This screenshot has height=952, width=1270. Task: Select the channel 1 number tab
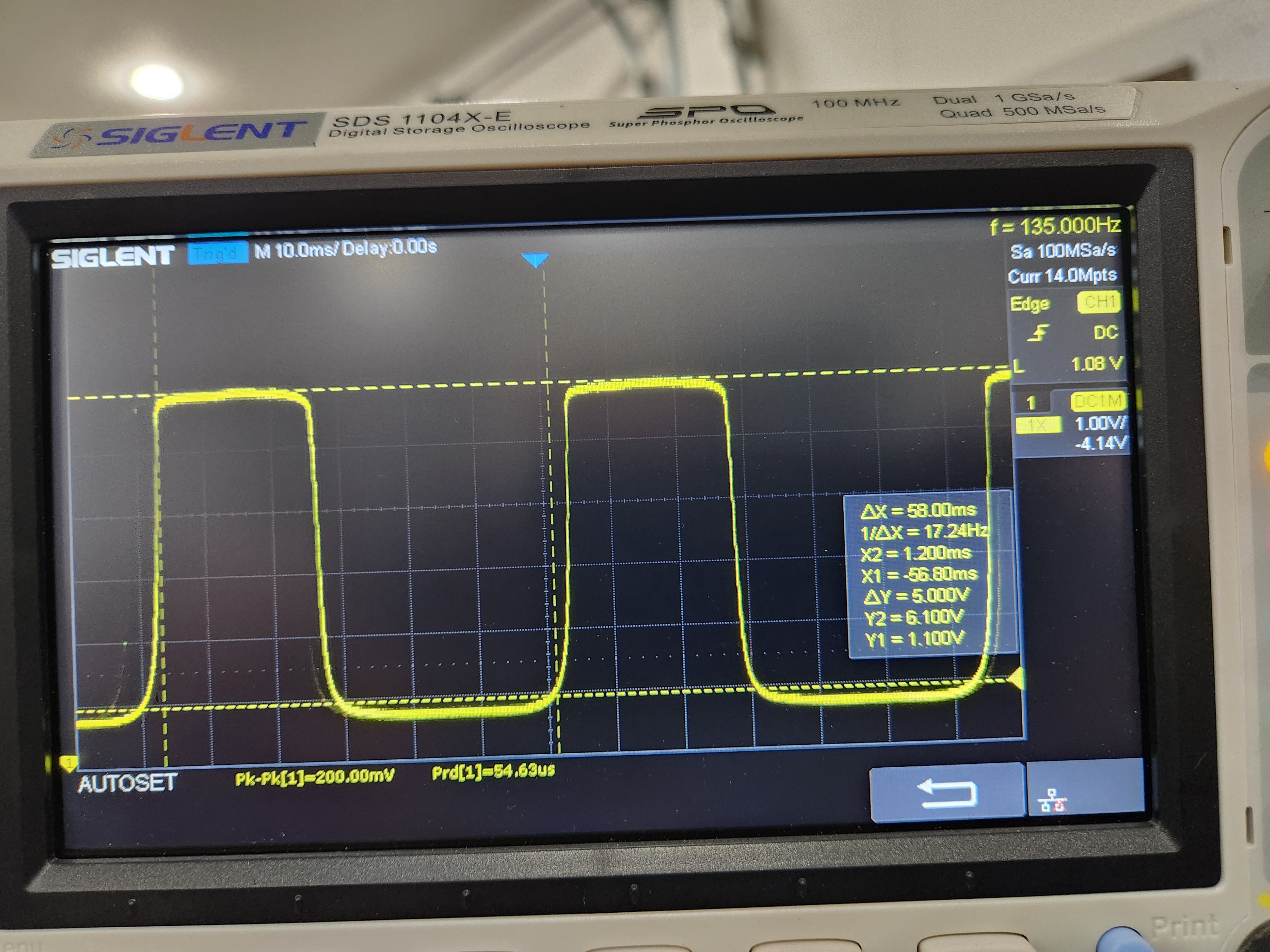tap(1031, 402)
